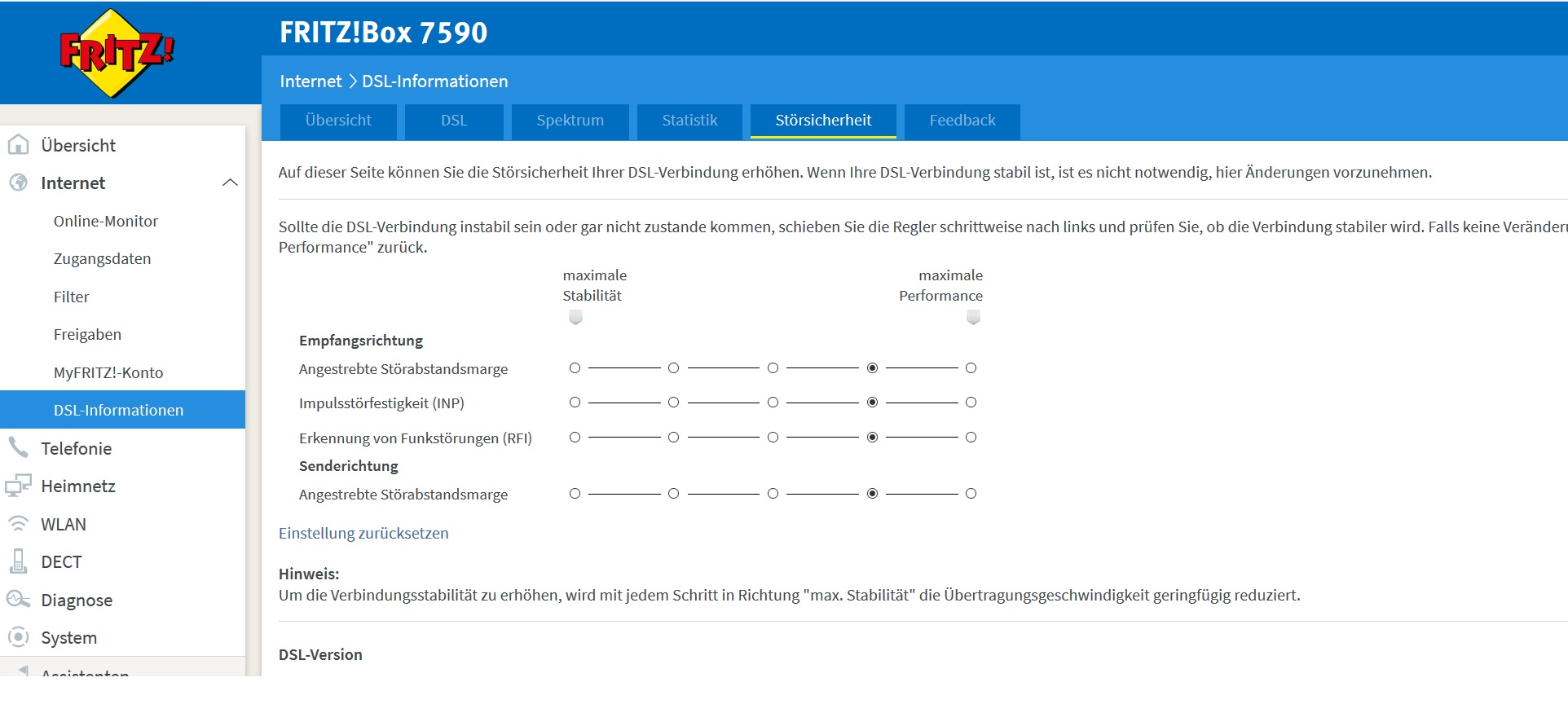
Task: Open Telefonie menu
Action: pos(77,448)
